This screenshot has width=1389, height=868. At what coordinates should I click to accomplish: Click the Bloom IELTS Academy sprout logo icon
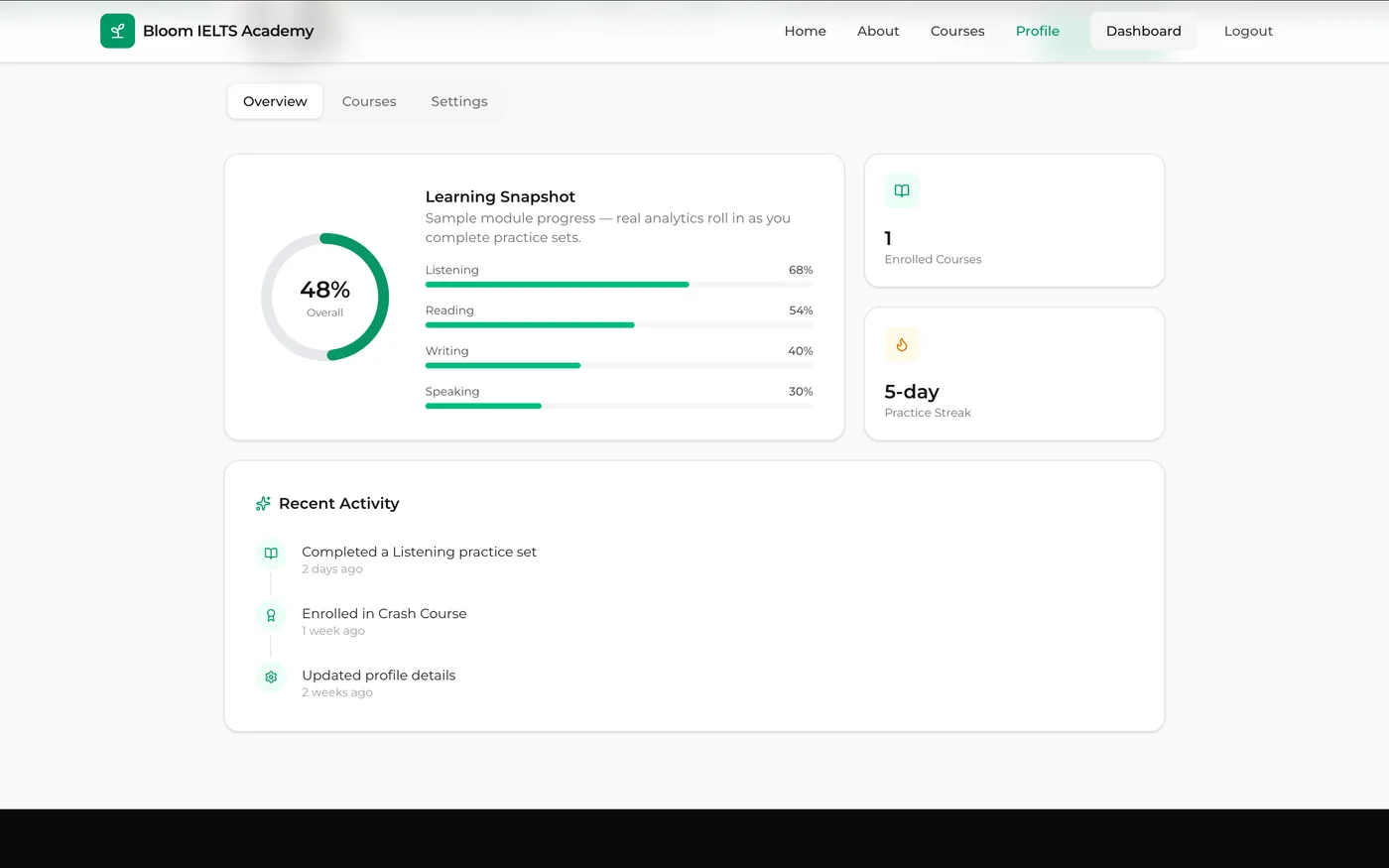(117, 31)
